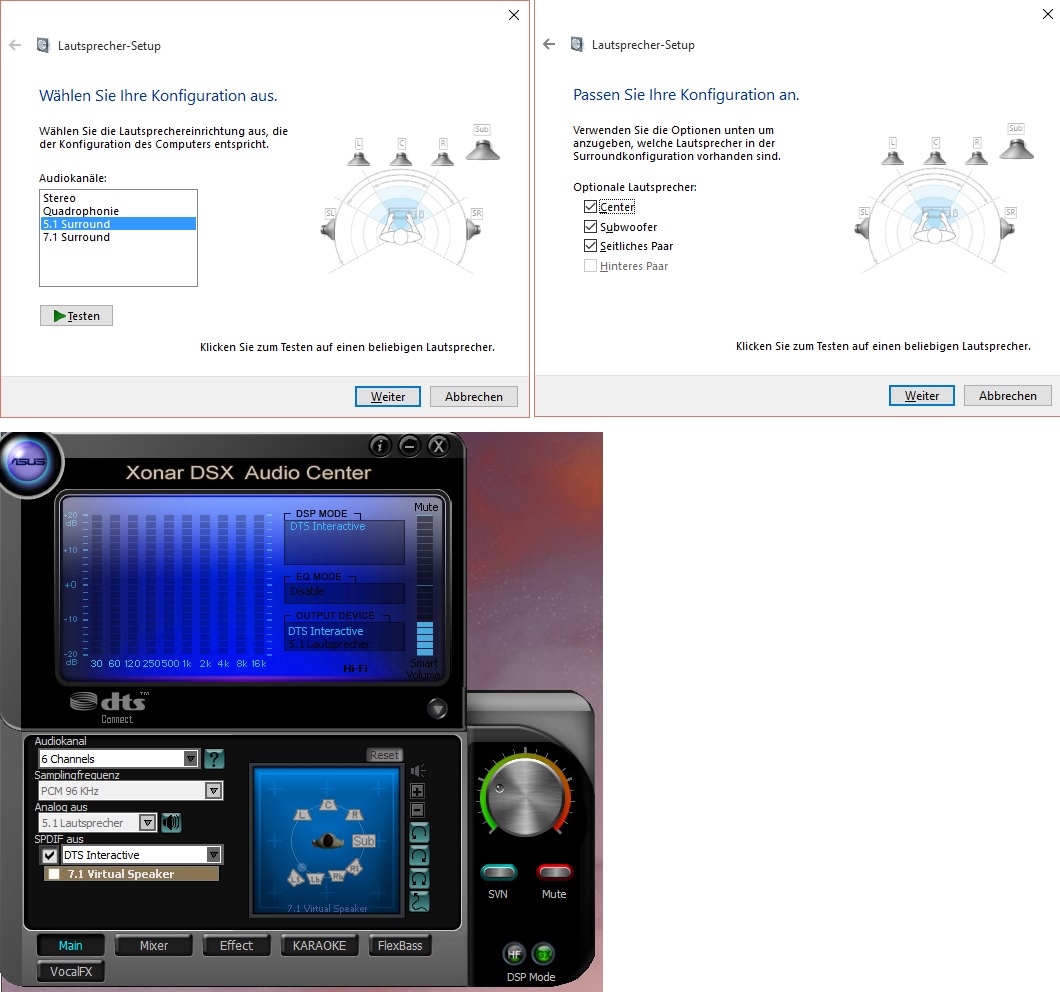Switch to the Effect tab
This screenshot has width=1060, height=992.
pyautogui.click(x=237, y=945)
